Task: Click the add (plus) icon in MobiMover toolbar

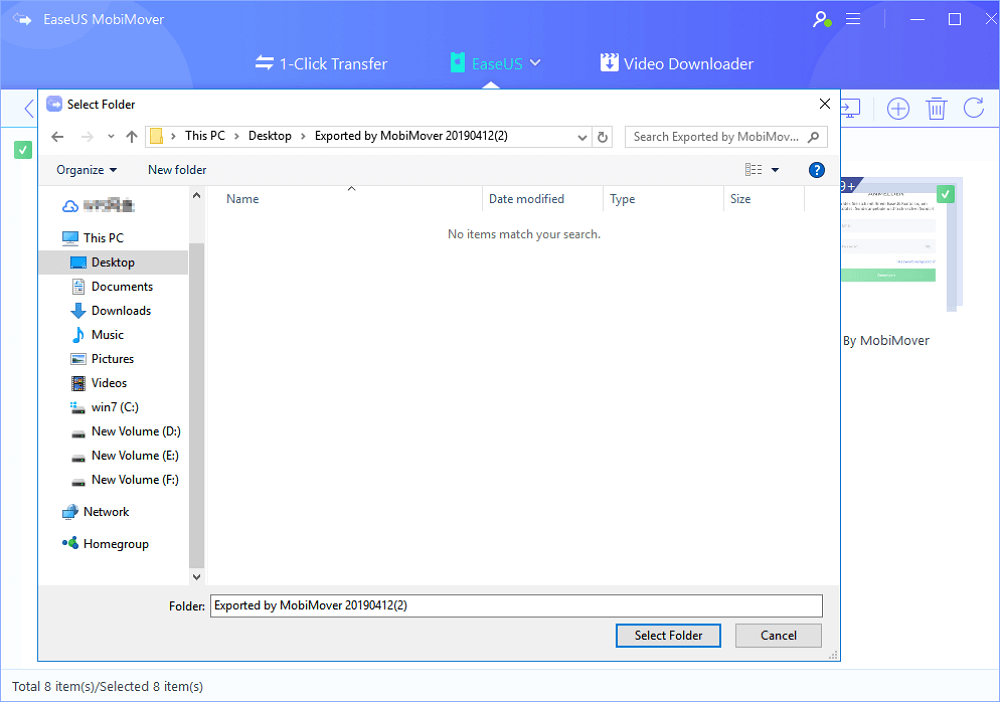Action: [x=898, y=108]
